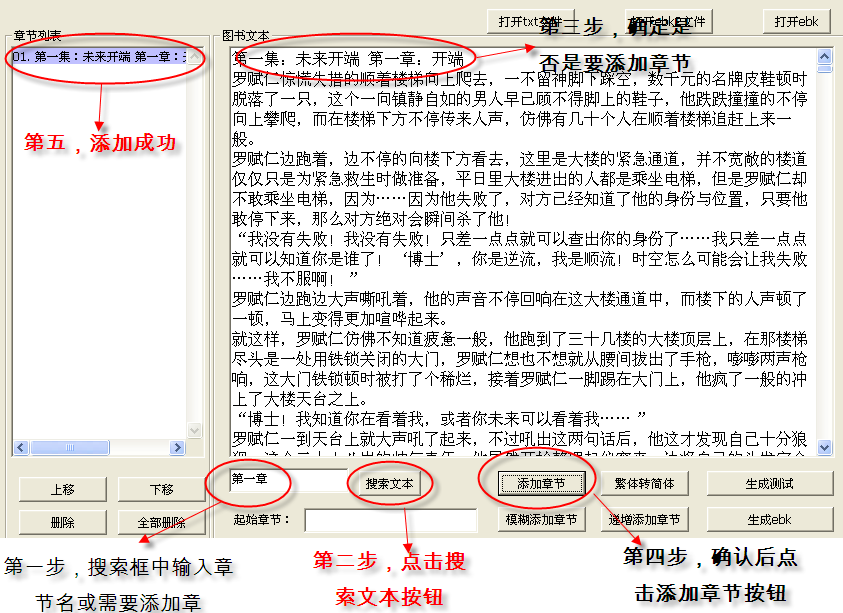Image resolution: width=843 pixels, height=613 pixels.
Task: Click the text area scrollbar down arrow
Action: point(825,447)
